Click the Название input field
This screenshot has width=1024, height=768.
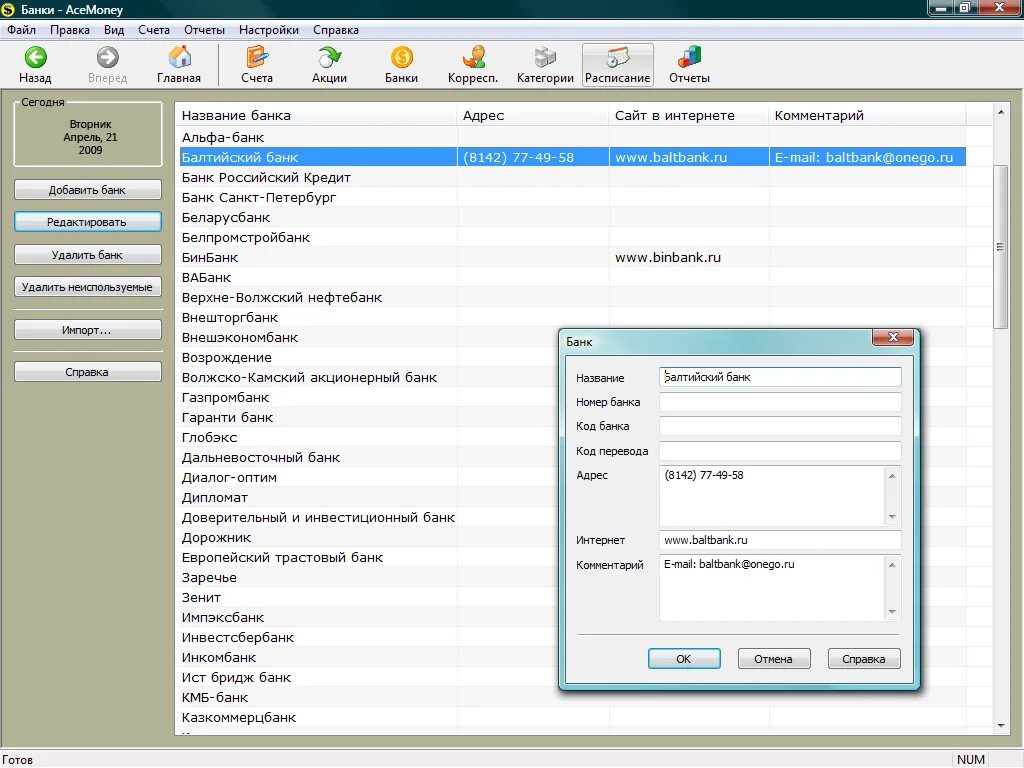780,377
